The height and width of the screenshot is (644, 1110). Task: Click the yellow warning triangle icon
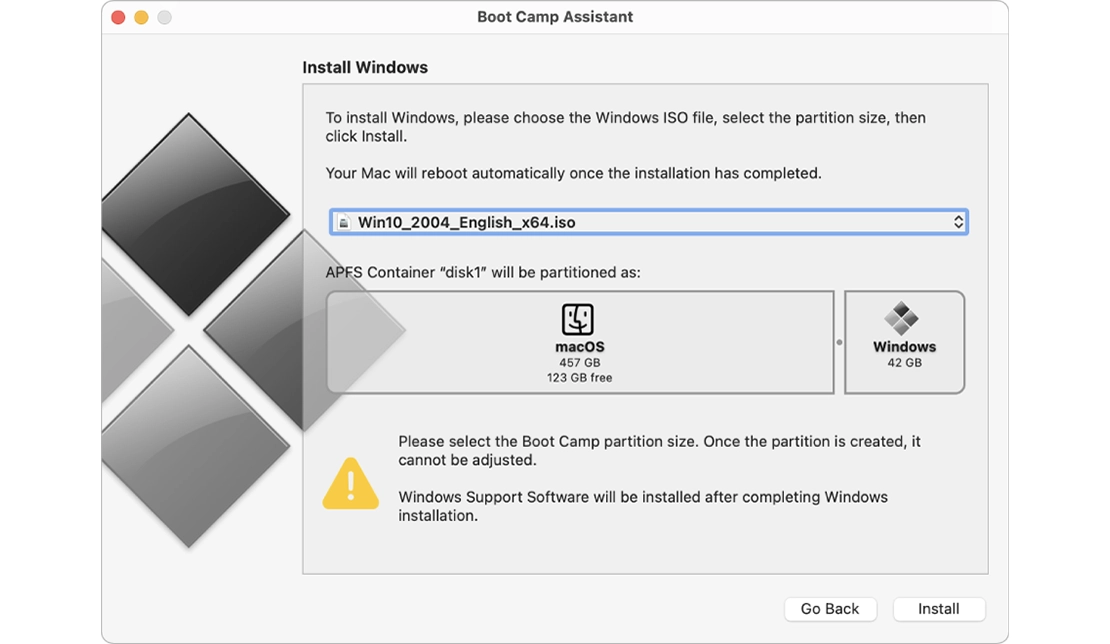click(350, 484)
